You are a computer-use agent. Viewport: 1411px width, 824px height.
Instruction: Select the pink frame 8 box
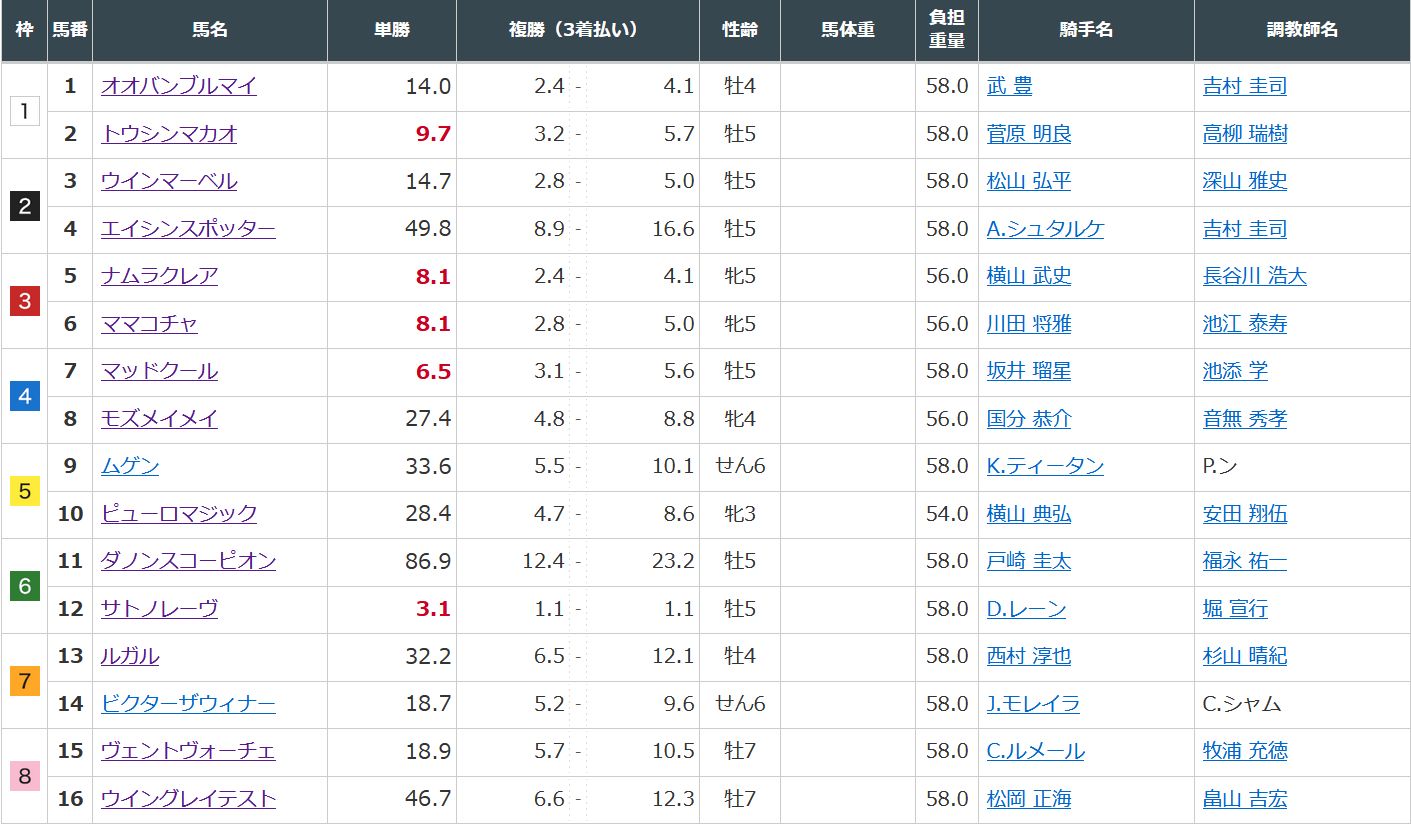tap(24, 776)
